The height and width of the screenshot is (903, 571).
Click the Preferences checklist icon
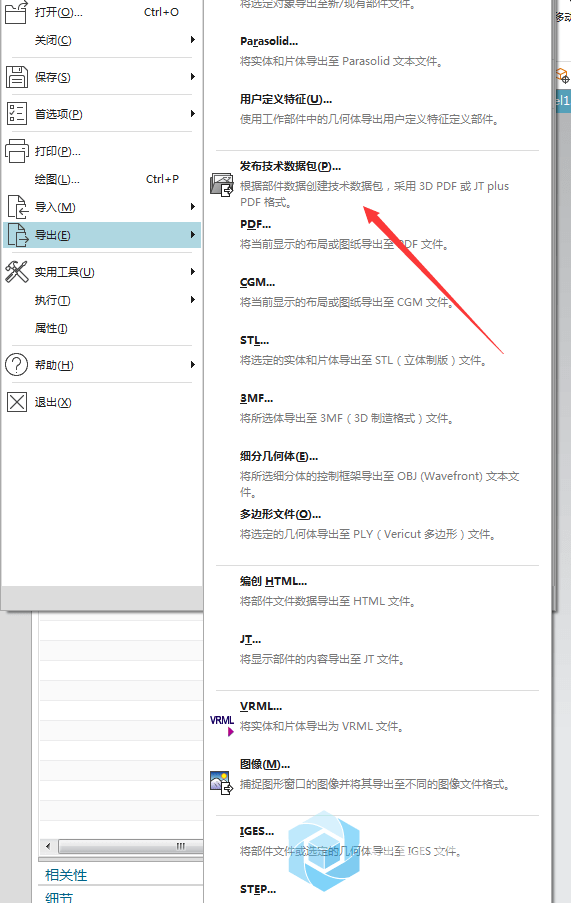tap(17, 113)
